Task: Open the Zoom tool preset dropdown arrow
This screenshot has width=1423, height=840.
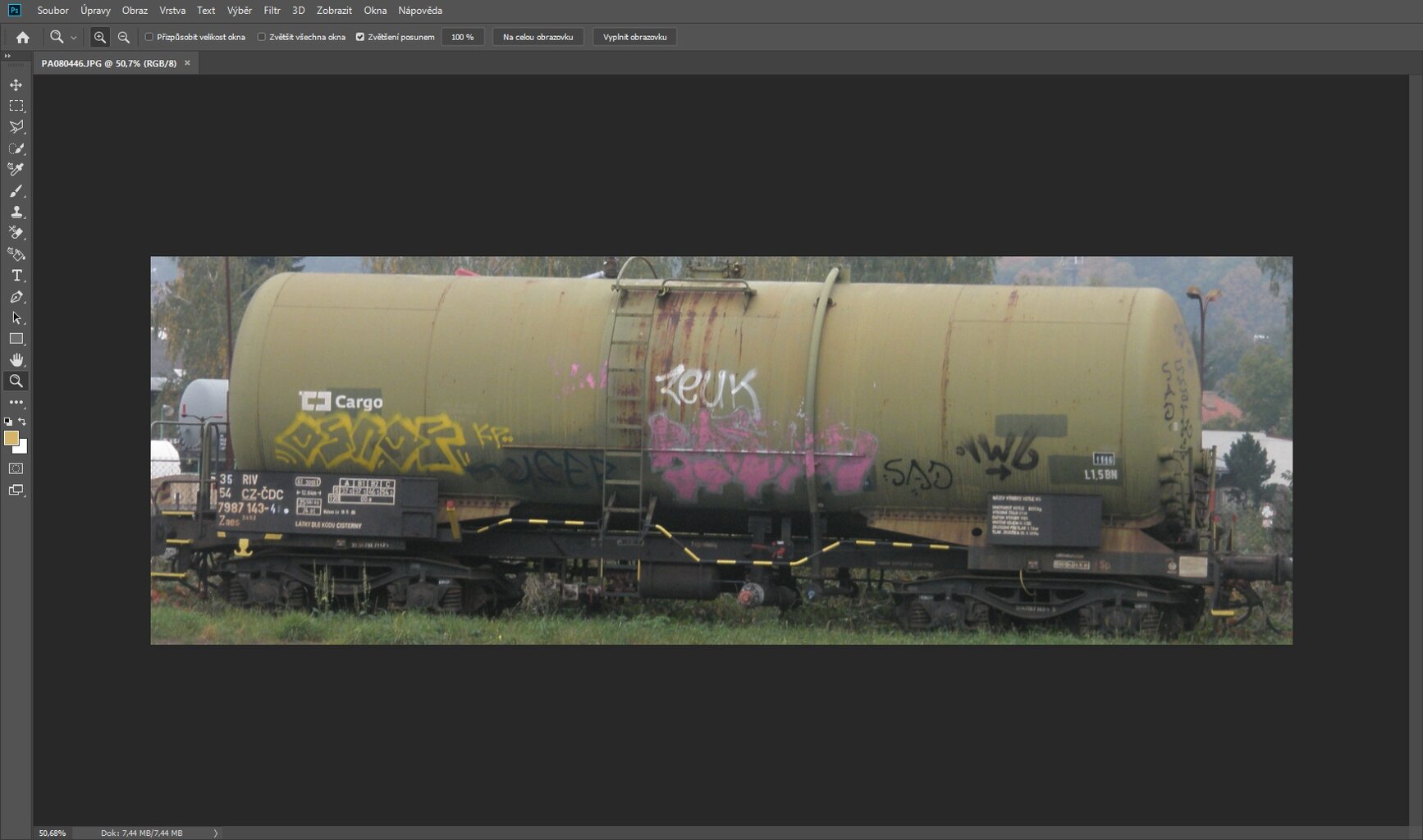Action: click(x=73, y=38)
